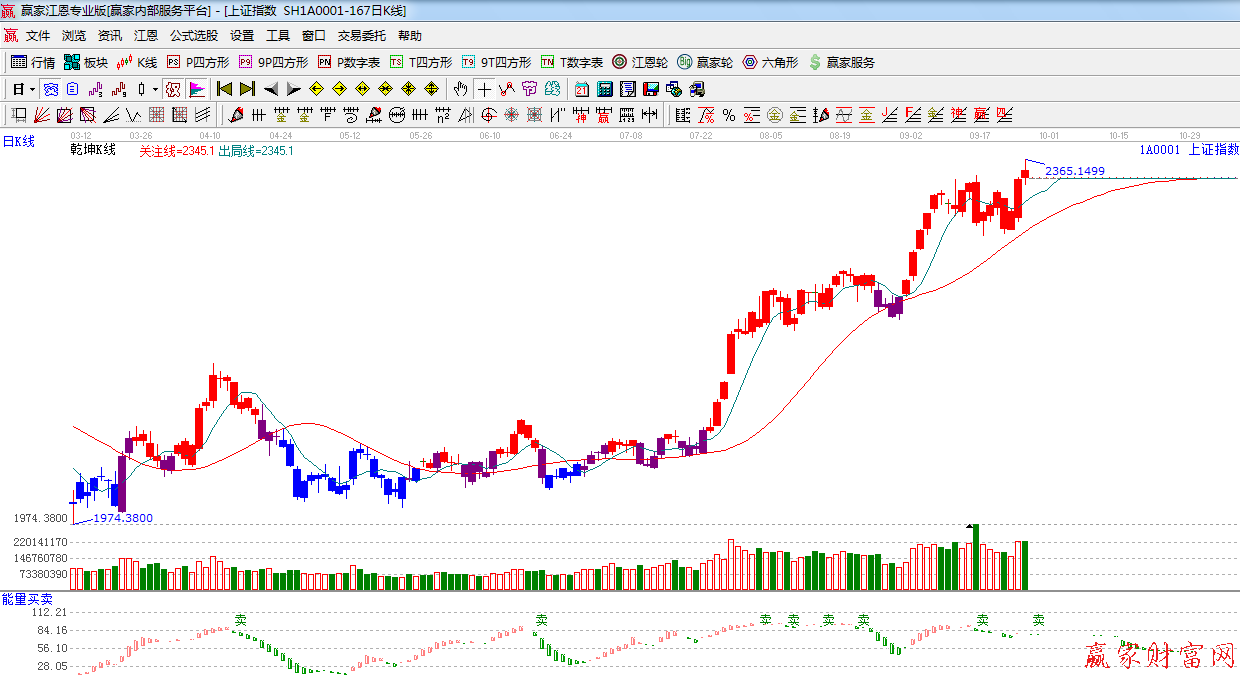This screenshot has height=680, width=1240.
Task: Jump to first bar with skip-back arrow
Action: click(x=224, y=89)
